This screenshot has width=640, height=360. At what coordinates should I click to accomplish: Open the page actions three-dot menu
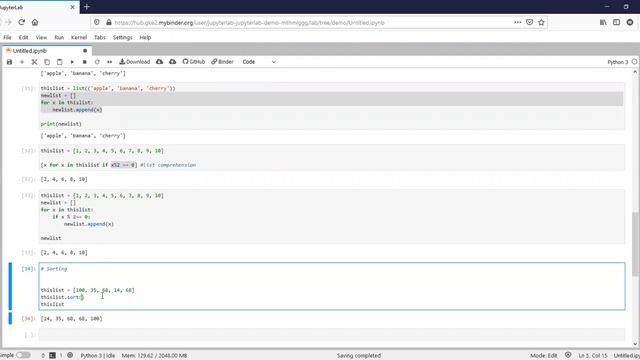(518, 22)
